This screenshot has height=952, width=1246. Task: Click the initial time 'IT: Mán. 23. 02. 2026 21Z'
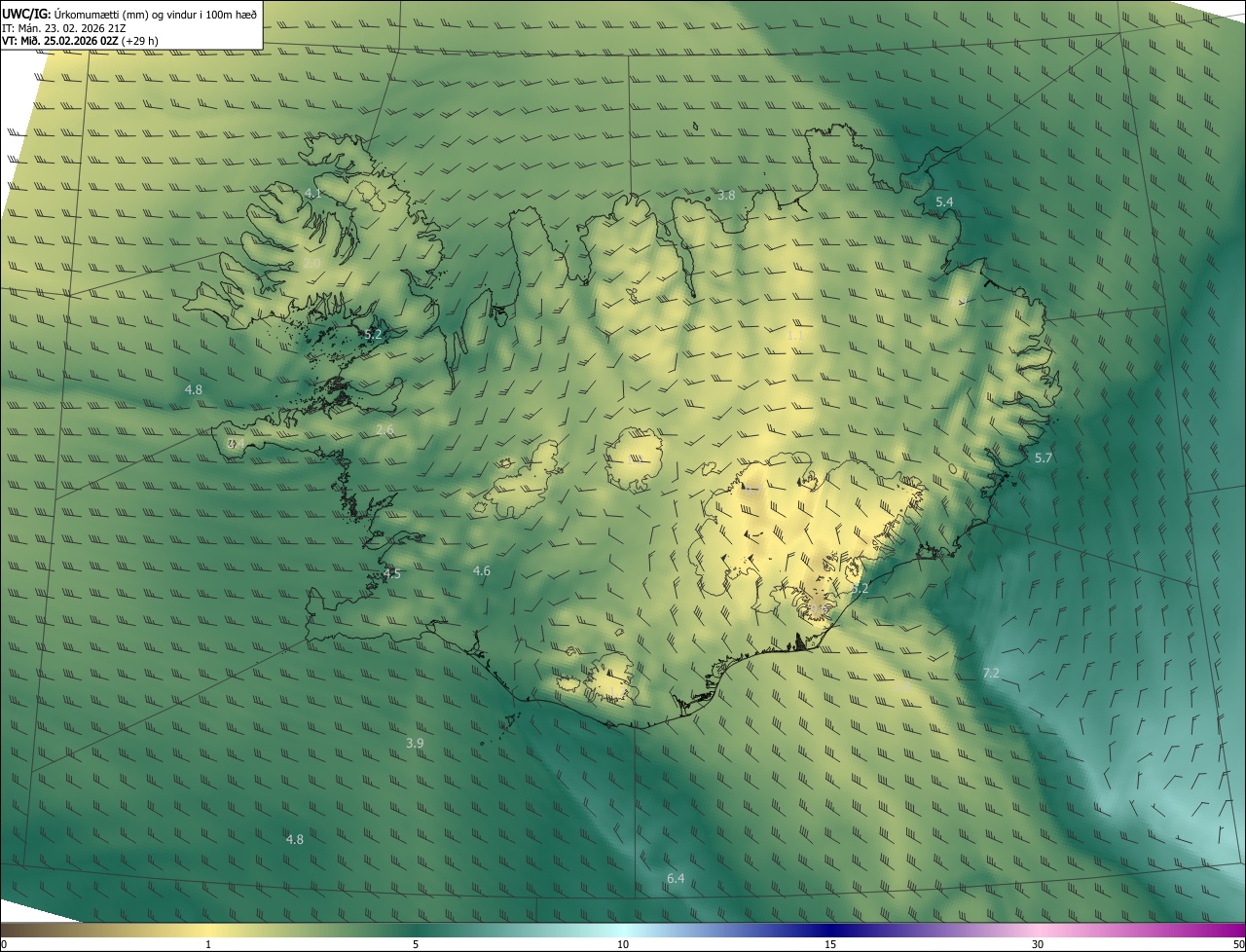(64, 28)
